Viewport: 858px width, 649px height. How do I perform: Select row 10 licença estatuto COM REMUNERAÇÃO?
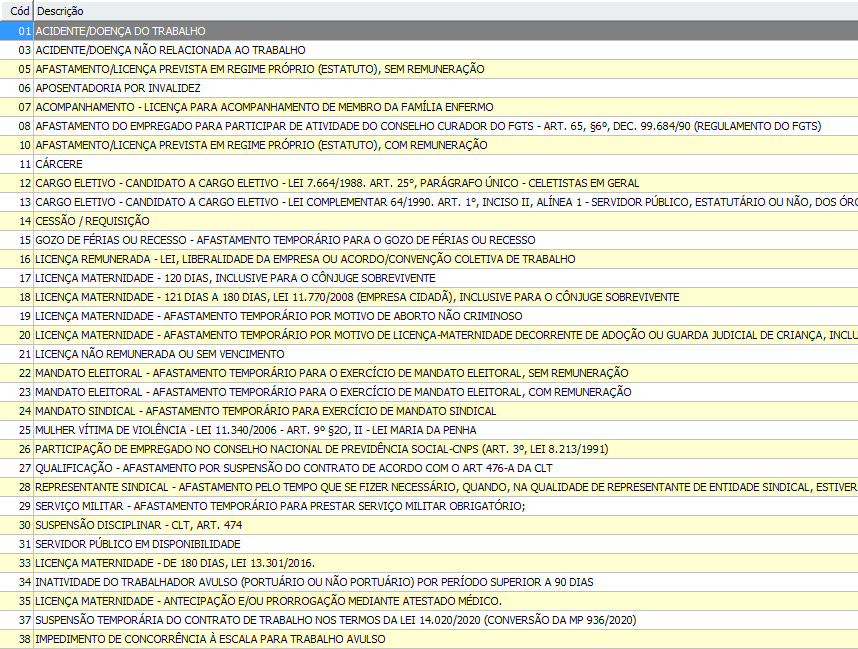(x=429, y=145)
